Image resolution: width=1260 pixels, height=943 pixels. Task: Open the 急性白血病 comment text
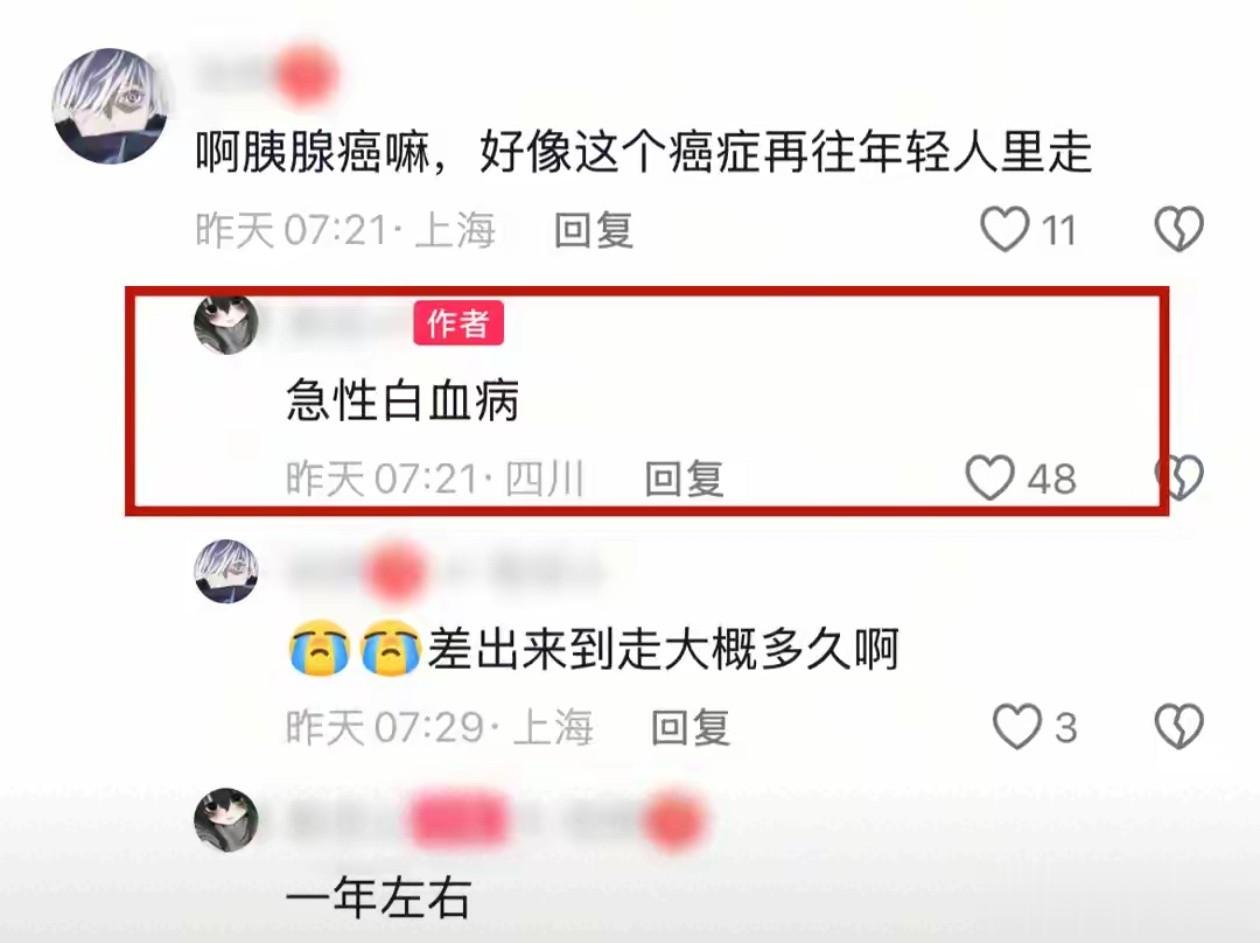(403, 403)
